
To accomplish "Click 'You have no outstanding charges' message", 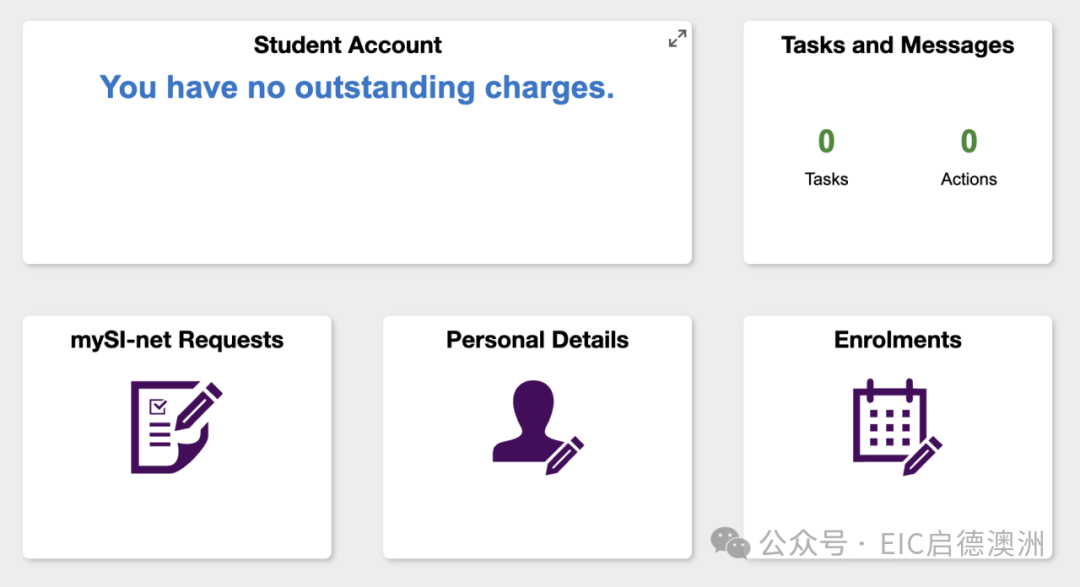I will click(357, 87).
